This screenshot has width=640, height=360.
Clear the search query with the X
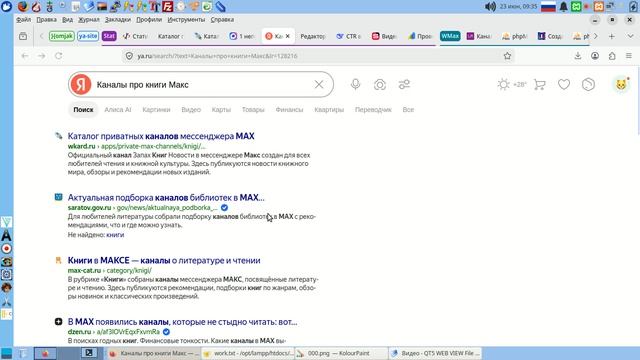tap(319, 84)
